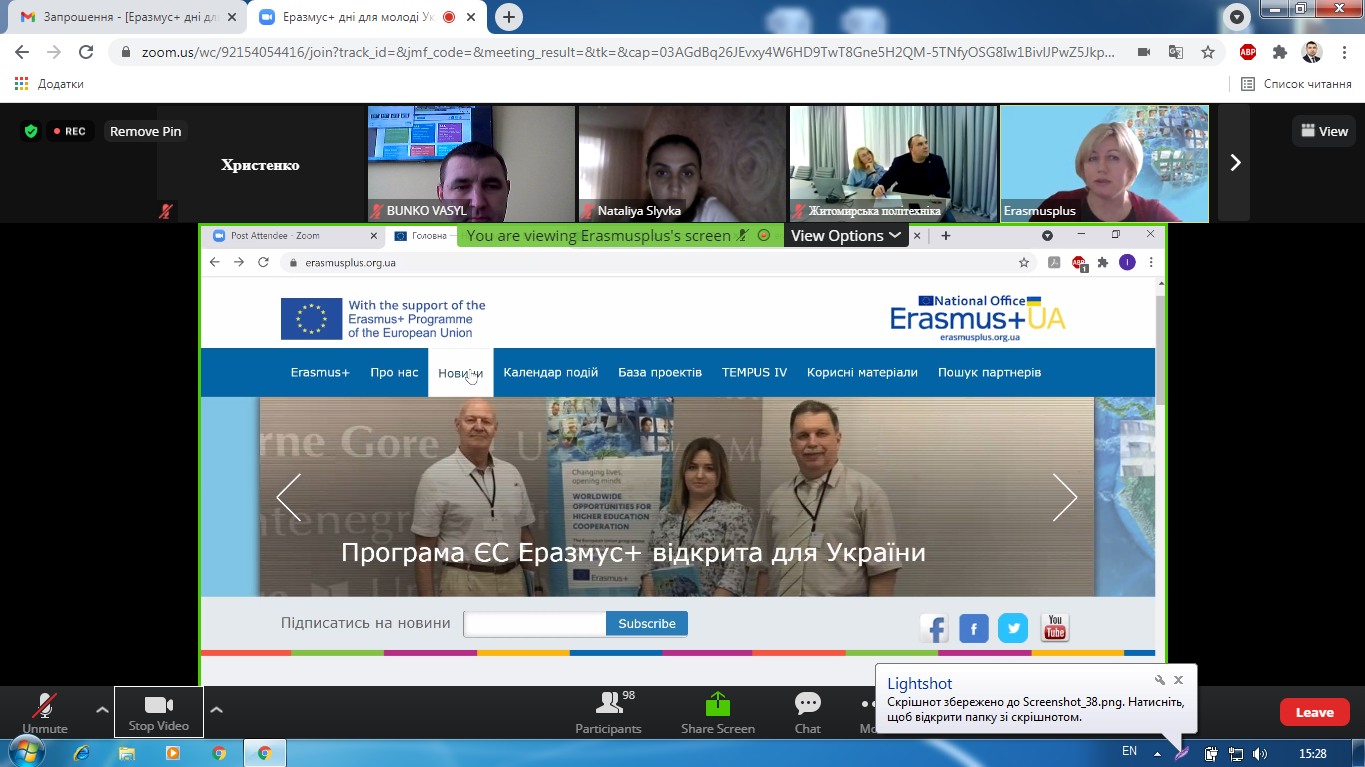Select Nataliya Slyvka video thumbnail
This screenshot has height=767, width=1365.
point(682,163)
